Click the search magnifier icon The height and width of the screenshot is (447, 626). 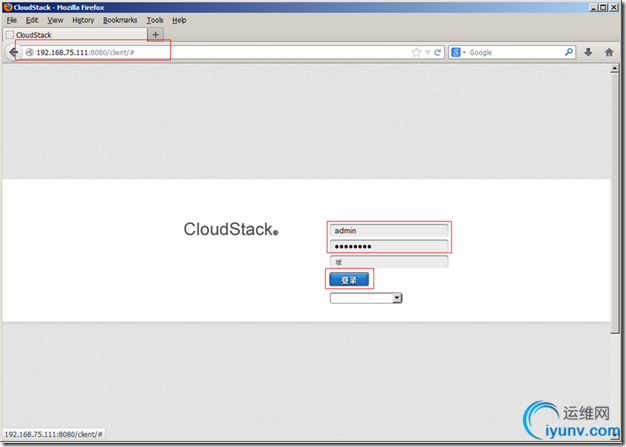569,52
